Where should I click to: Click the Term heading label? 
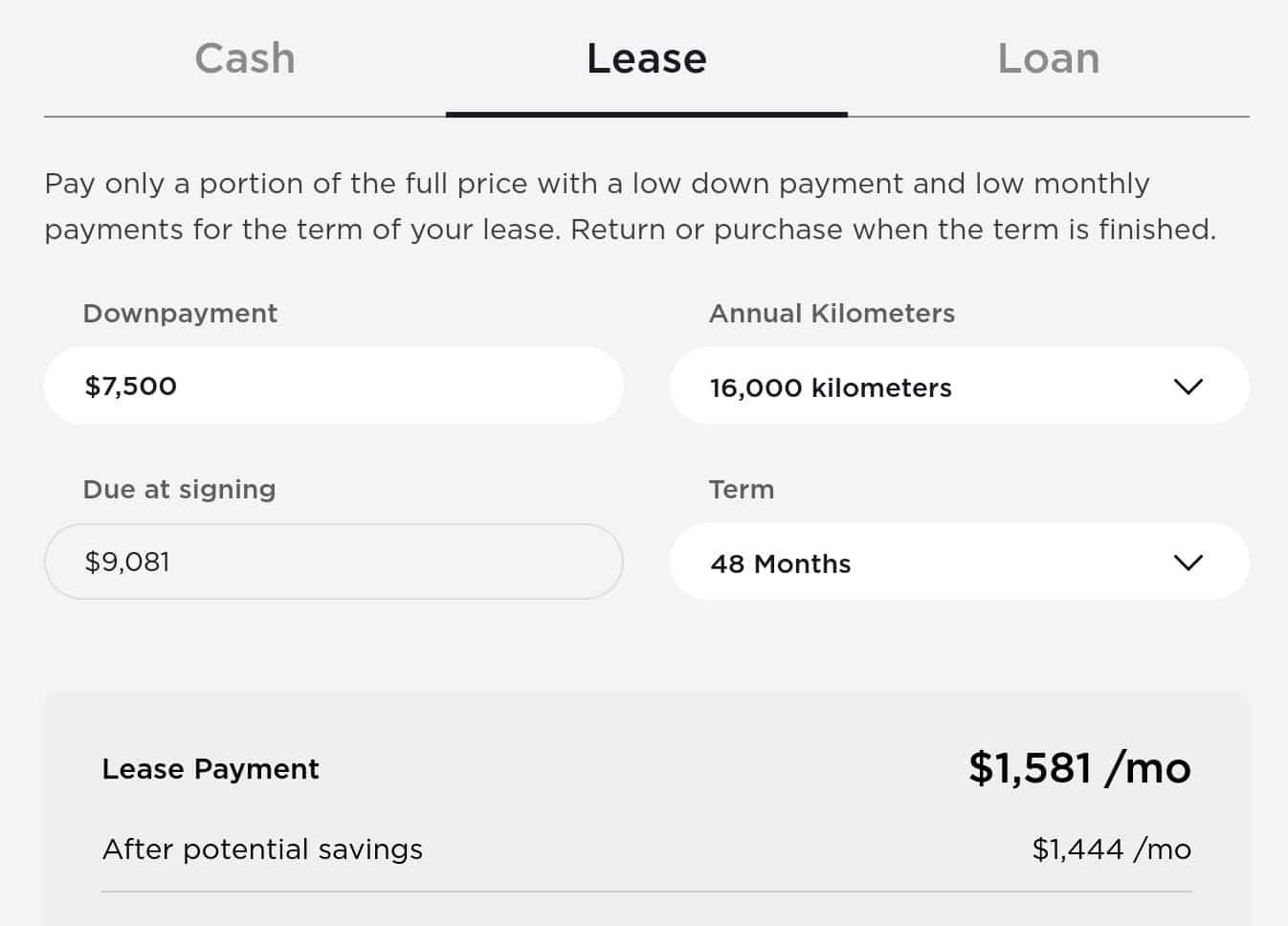pos(742,490)
